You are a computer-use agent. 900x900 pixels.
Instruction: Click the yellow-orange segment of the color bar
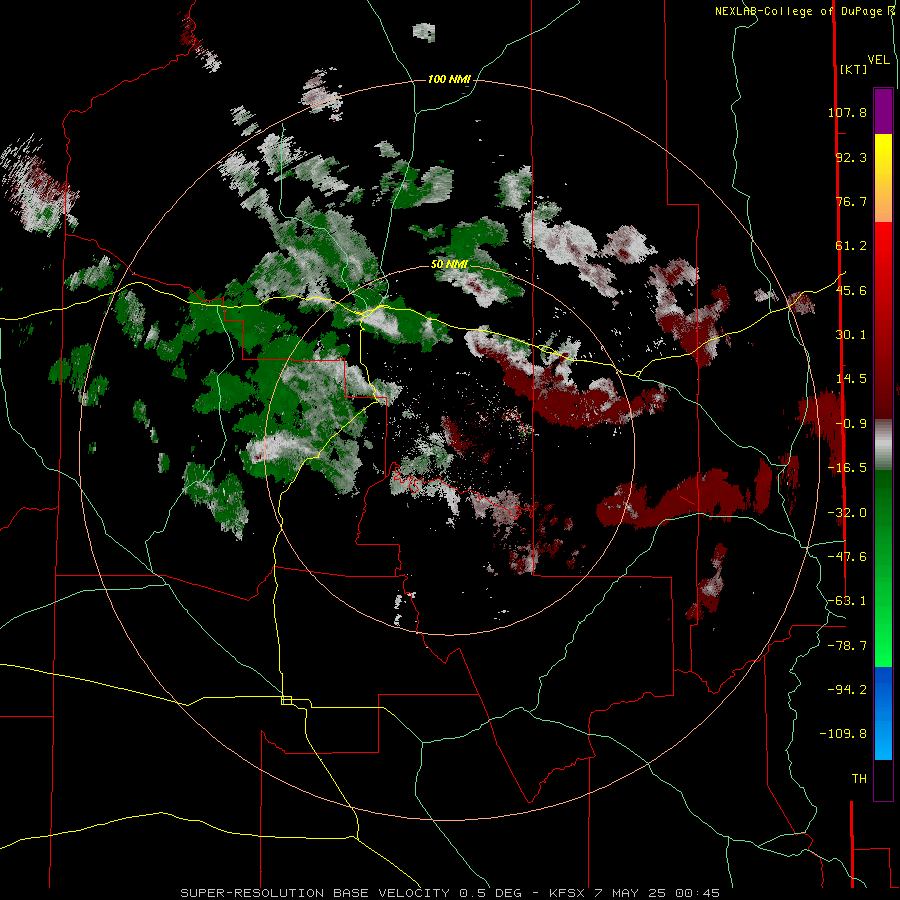point(883,178)
